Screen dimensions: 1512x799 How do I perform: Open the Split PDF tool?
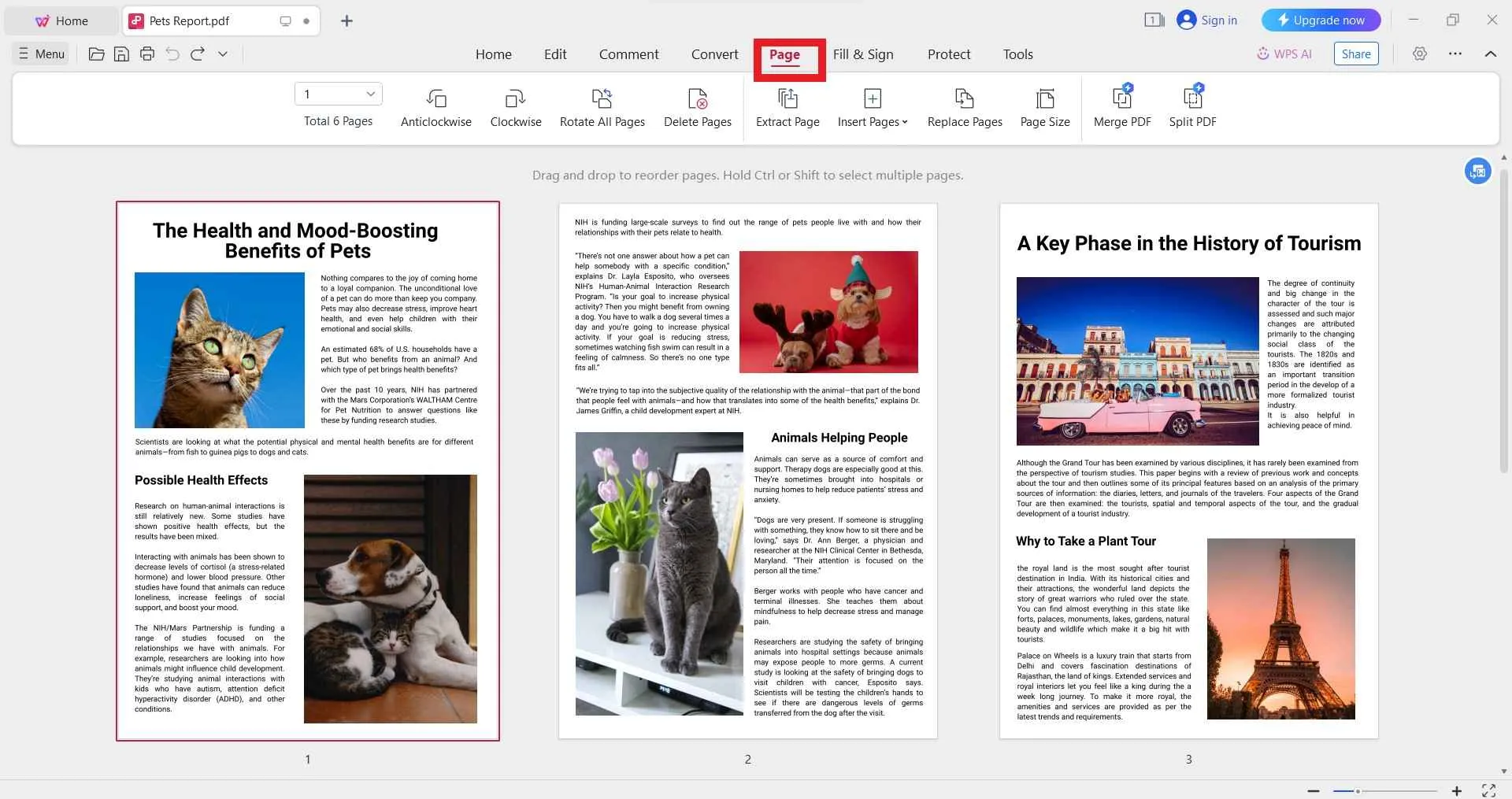1191,107
